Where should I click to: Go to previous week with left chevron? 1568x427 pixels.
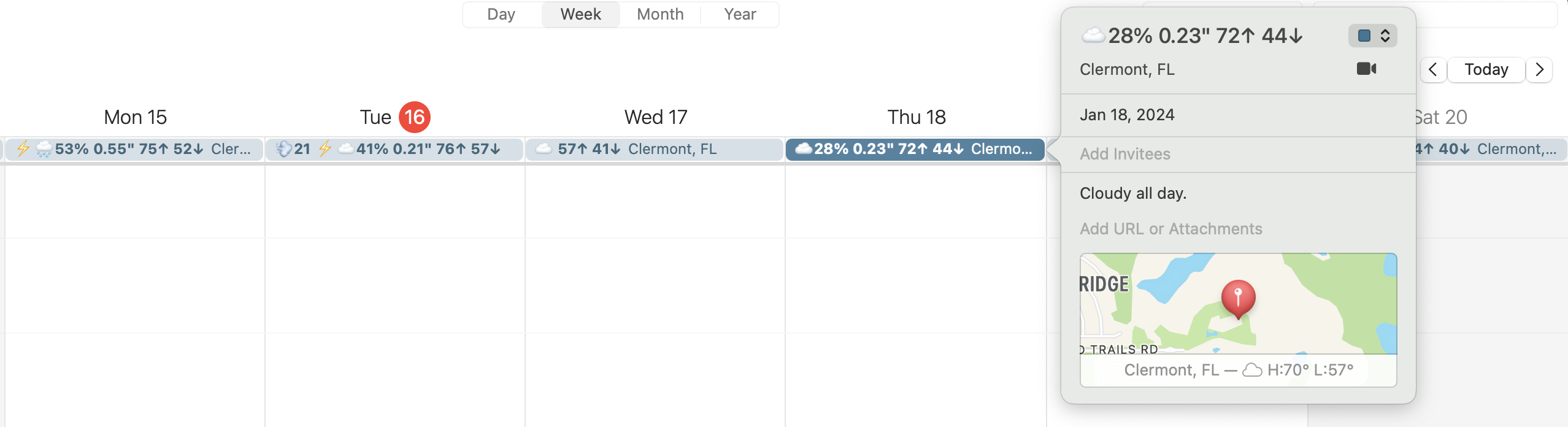(x=1433, y=70)
